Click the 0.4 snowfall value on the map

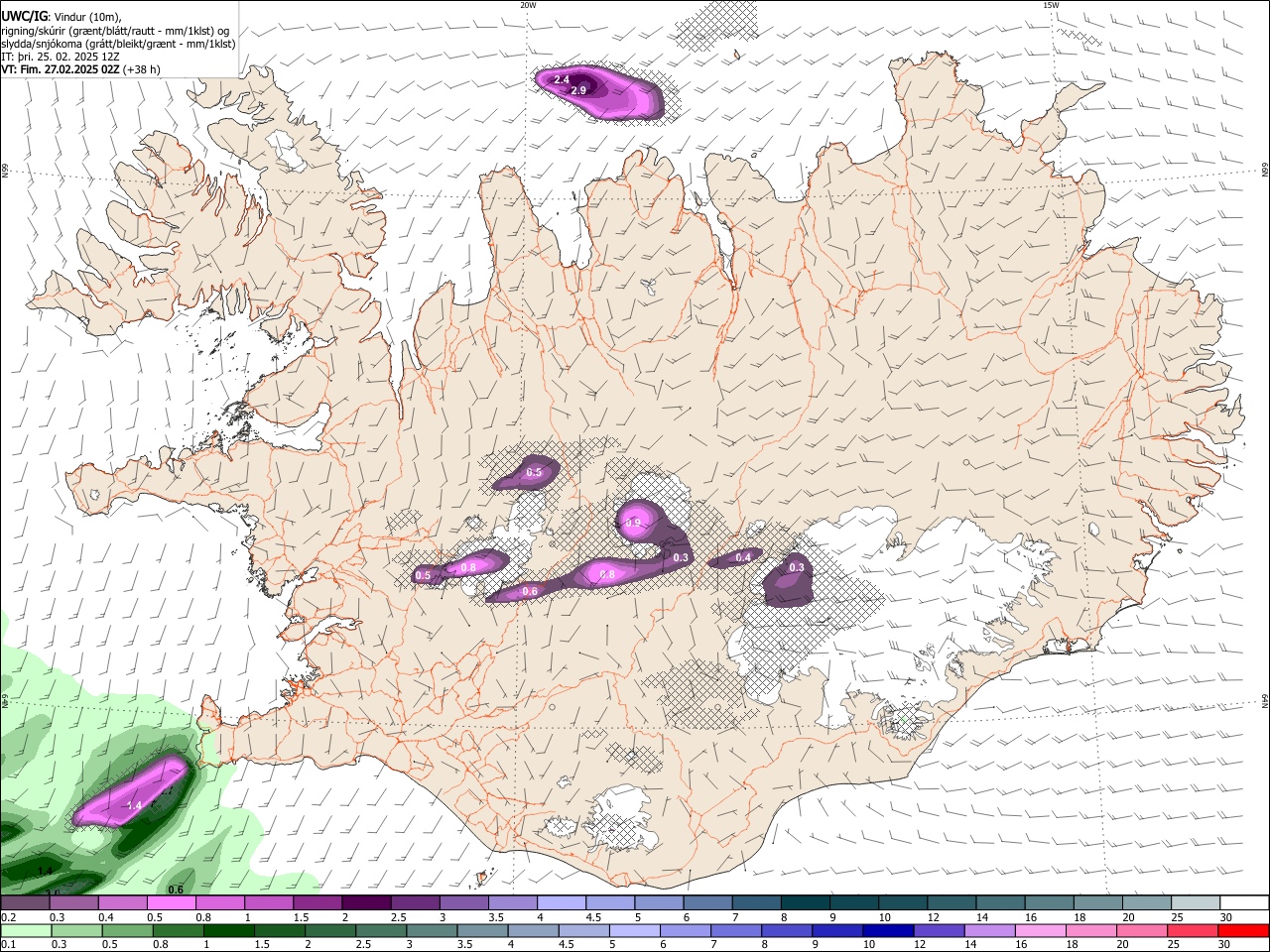pyautogui.click(x=743, y=558)
